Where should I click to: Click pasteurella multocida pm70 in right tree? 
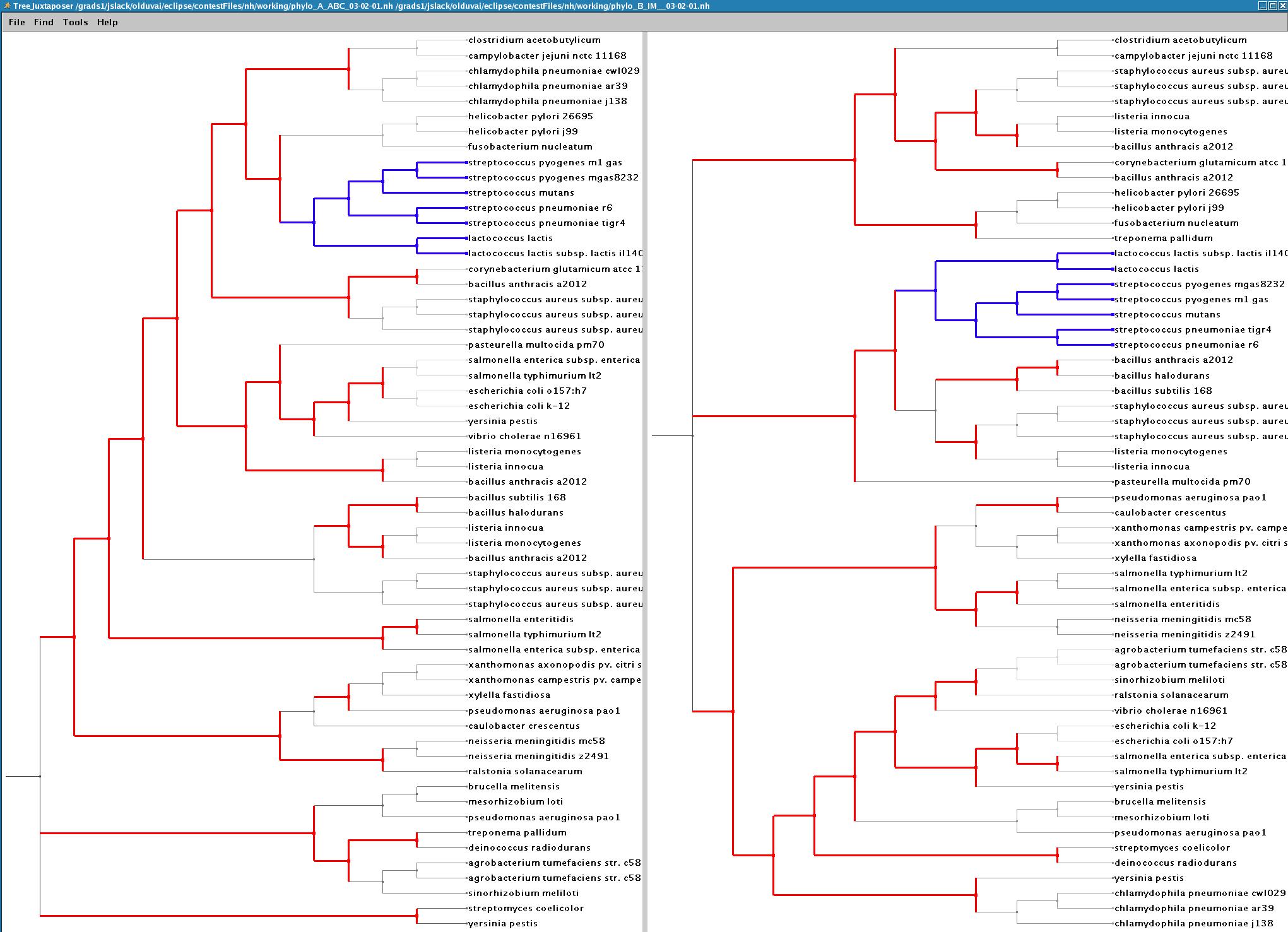click(1183, 481)
